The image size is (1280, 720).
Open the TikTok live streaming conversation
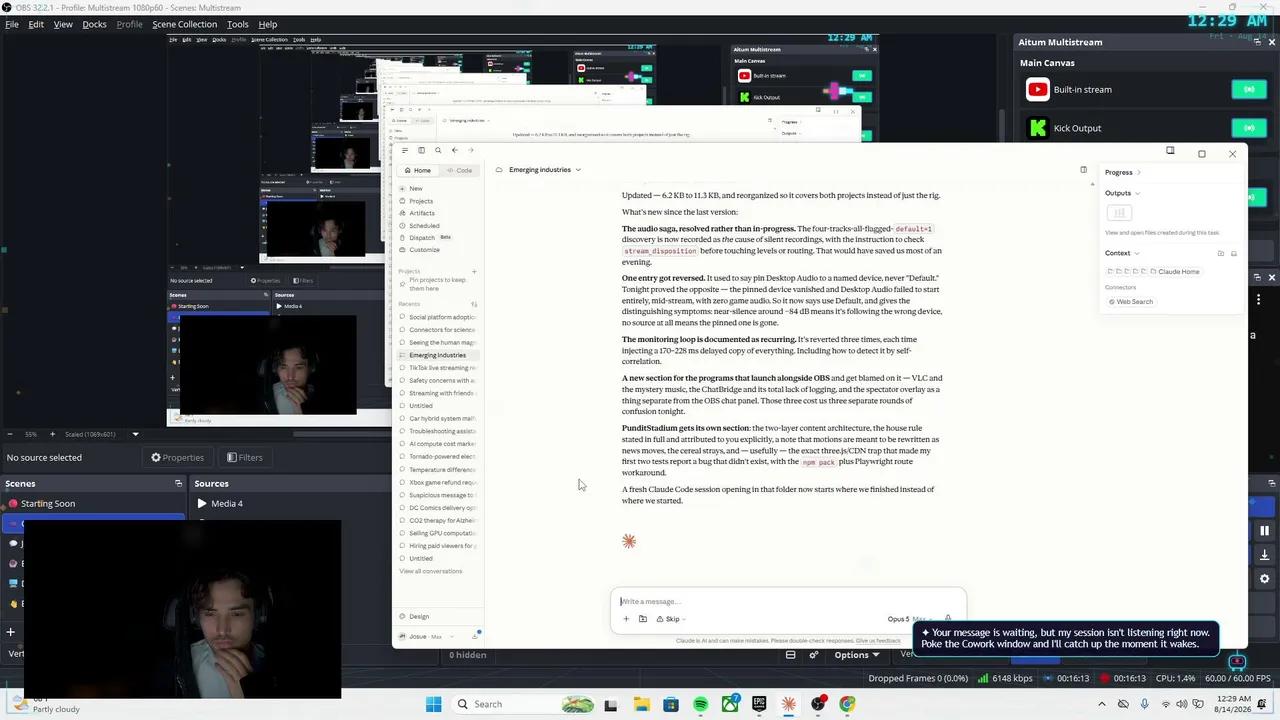click(x=437, y=368)
